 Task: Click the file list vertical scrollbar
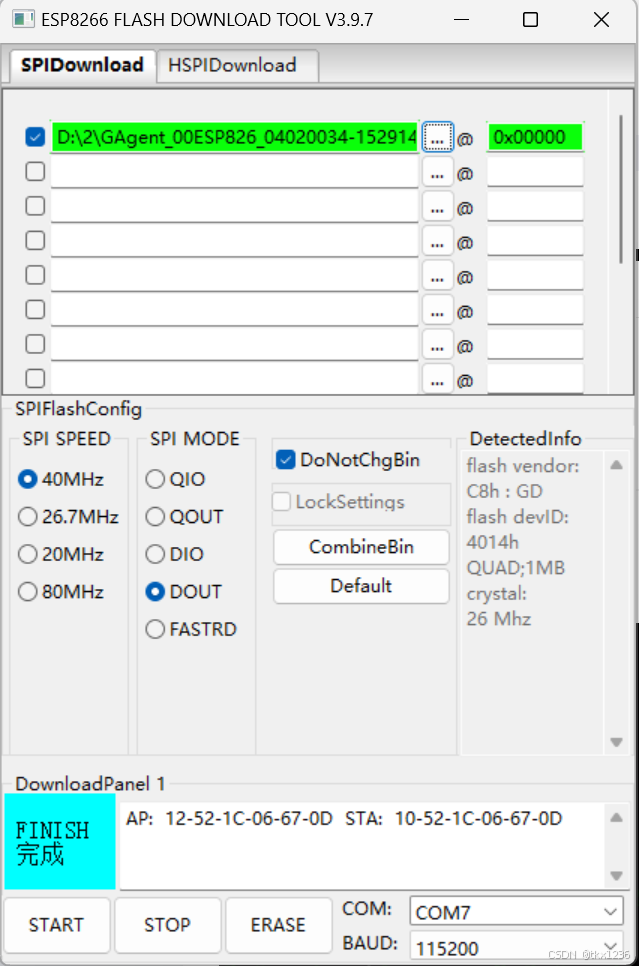point(621,190)
